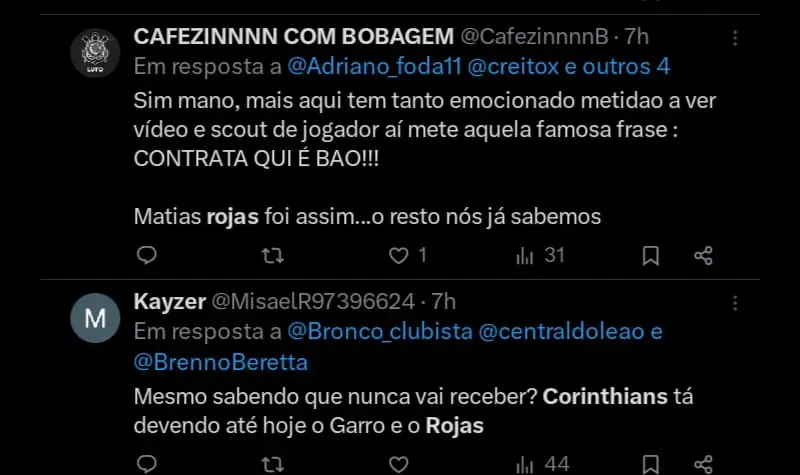Viewport: 800px width, 475px height.
Task: Like the tweet about Matias rojas
Action: point(399,255)
